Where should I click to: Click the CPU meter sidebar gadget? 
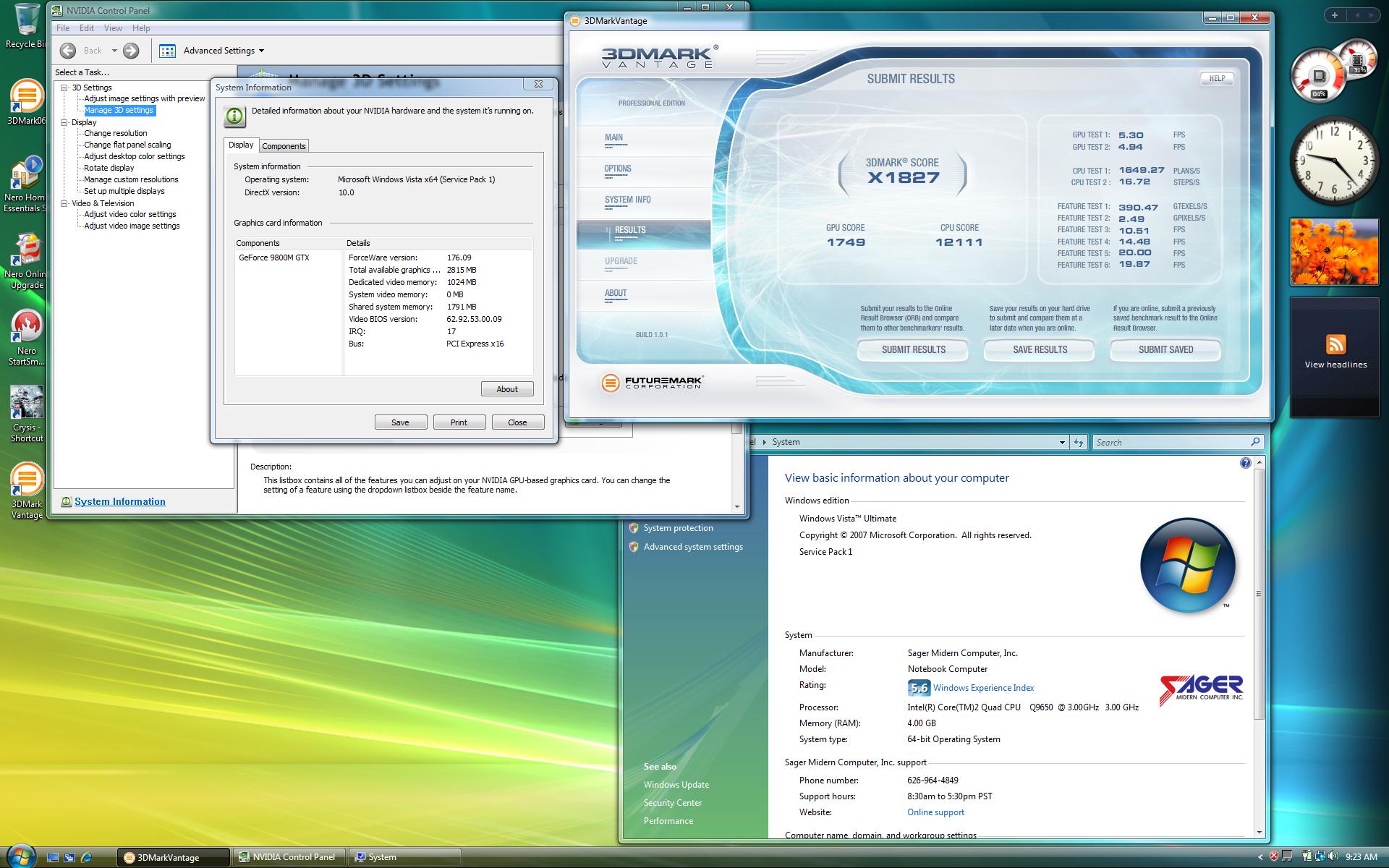(1333, 71)
